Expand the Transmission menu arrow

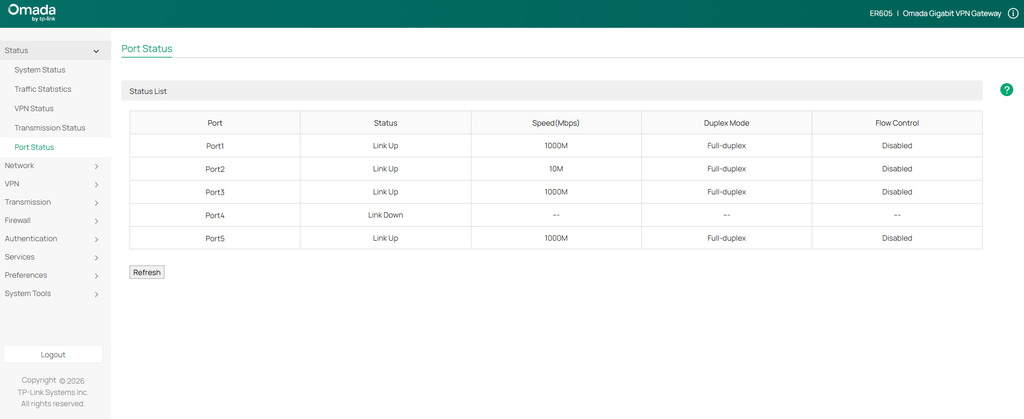pyautogui.click(x=97, y=203)
